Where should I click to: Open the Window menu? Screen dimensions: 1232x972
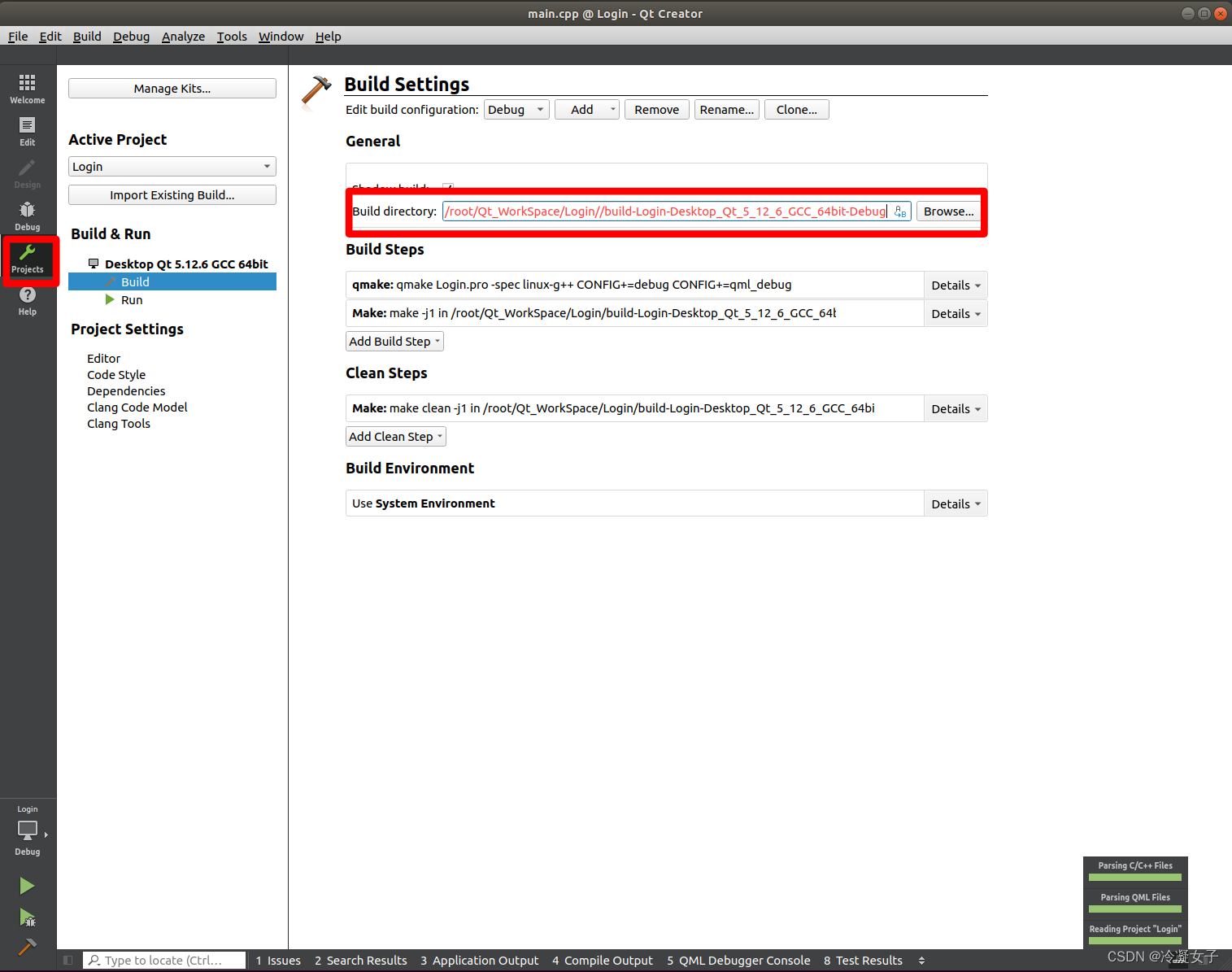[281, 37]
